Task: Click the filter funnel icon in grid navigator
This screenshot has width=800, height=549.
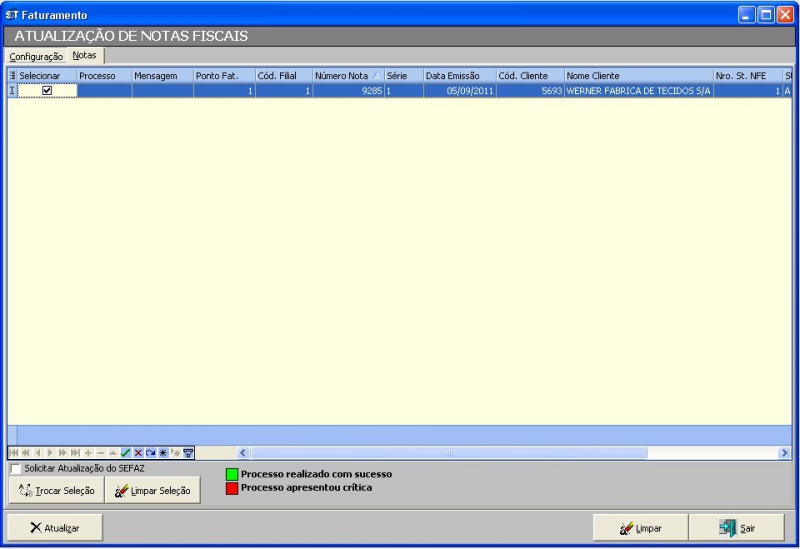Action: (x=187, y=453)
